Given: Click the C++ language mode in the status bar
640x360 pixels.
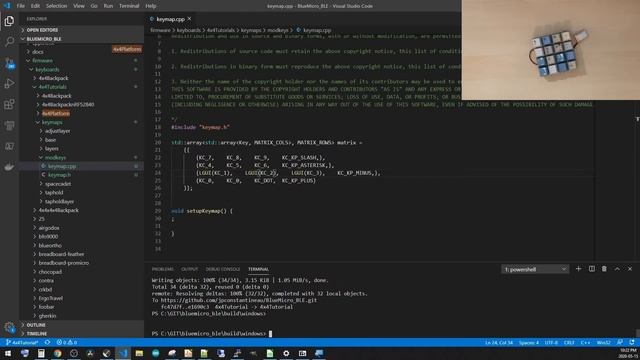Looking at the screenshot, I should [585, 342].
